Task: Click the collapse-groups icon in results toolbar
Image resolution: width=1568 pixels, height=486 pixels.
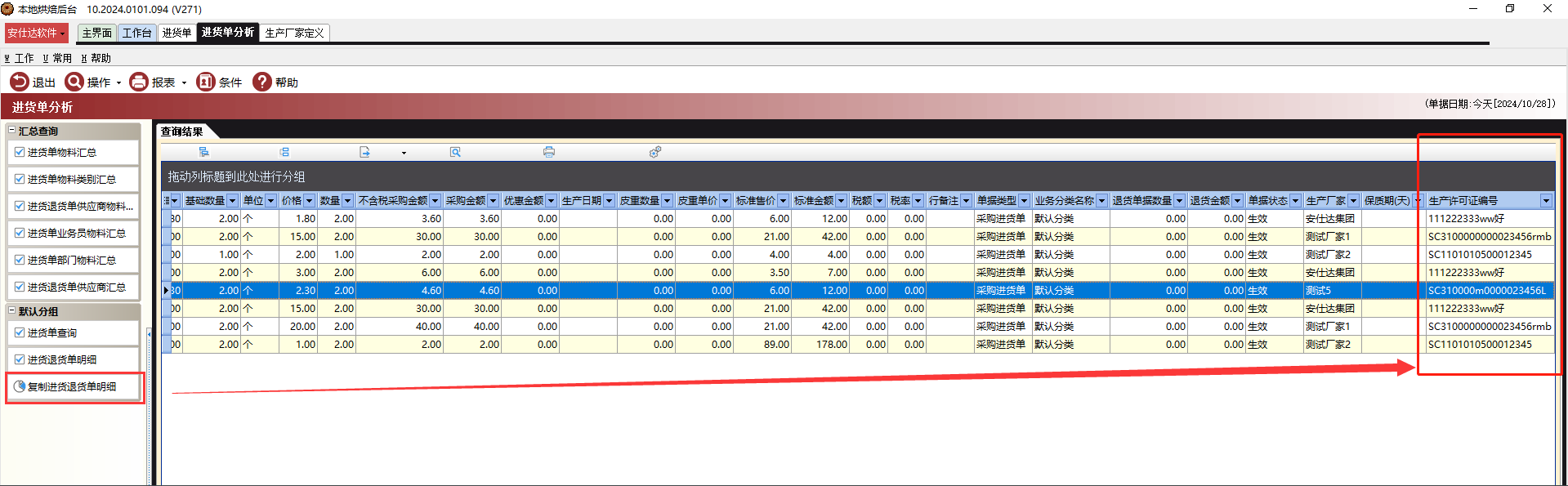Action: click(284, 152)
